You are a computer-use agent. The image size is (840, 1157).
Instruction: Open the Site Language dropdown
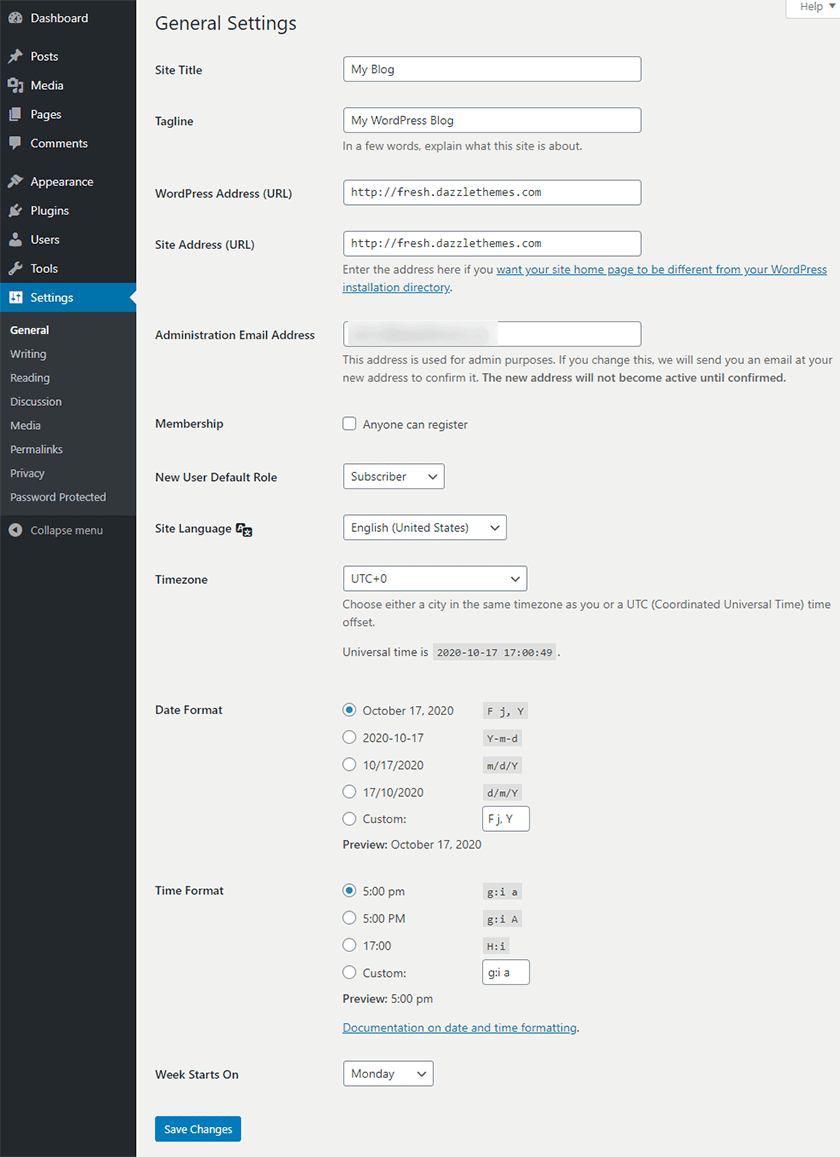[x=424, y=528]
